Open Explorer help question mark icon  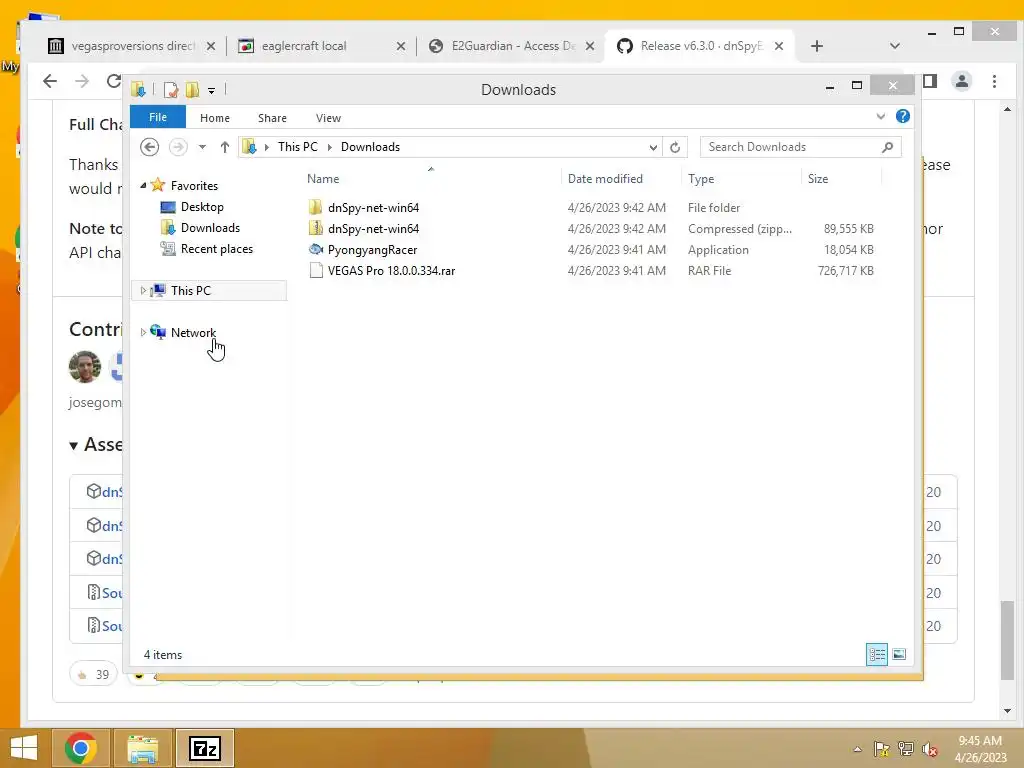[903, 116]
